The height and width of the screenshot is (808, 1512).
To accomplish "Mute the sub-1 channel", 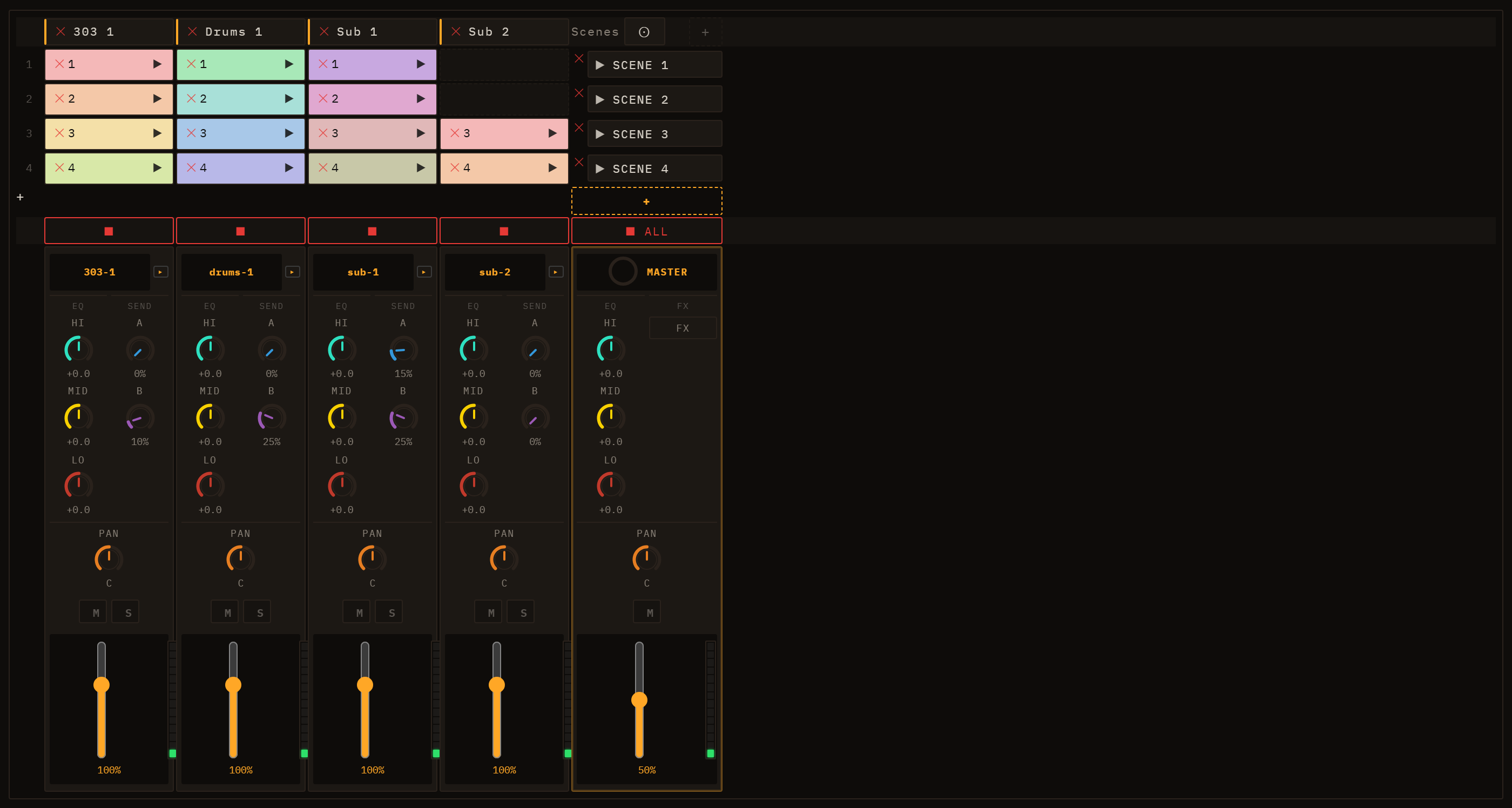I will point(357,612).
